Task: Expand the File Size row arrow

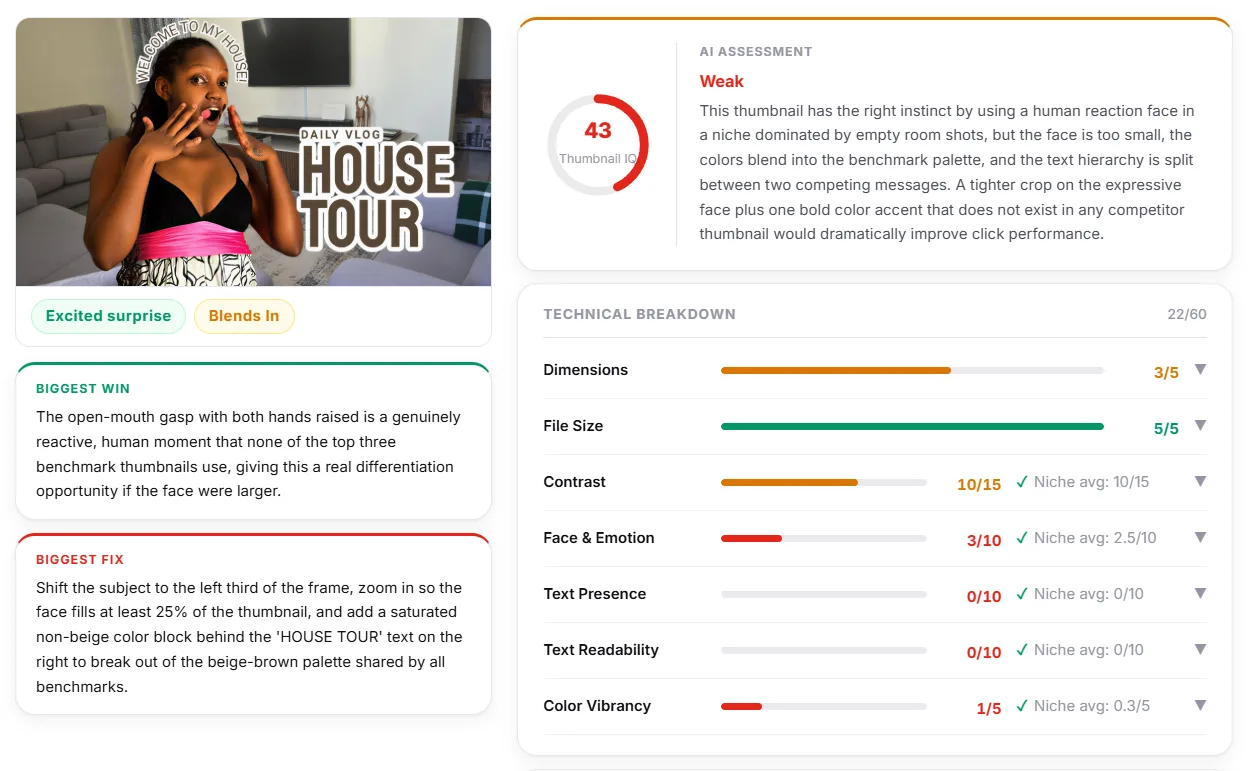Action: pyautogui.click(x=1200, y=426)
